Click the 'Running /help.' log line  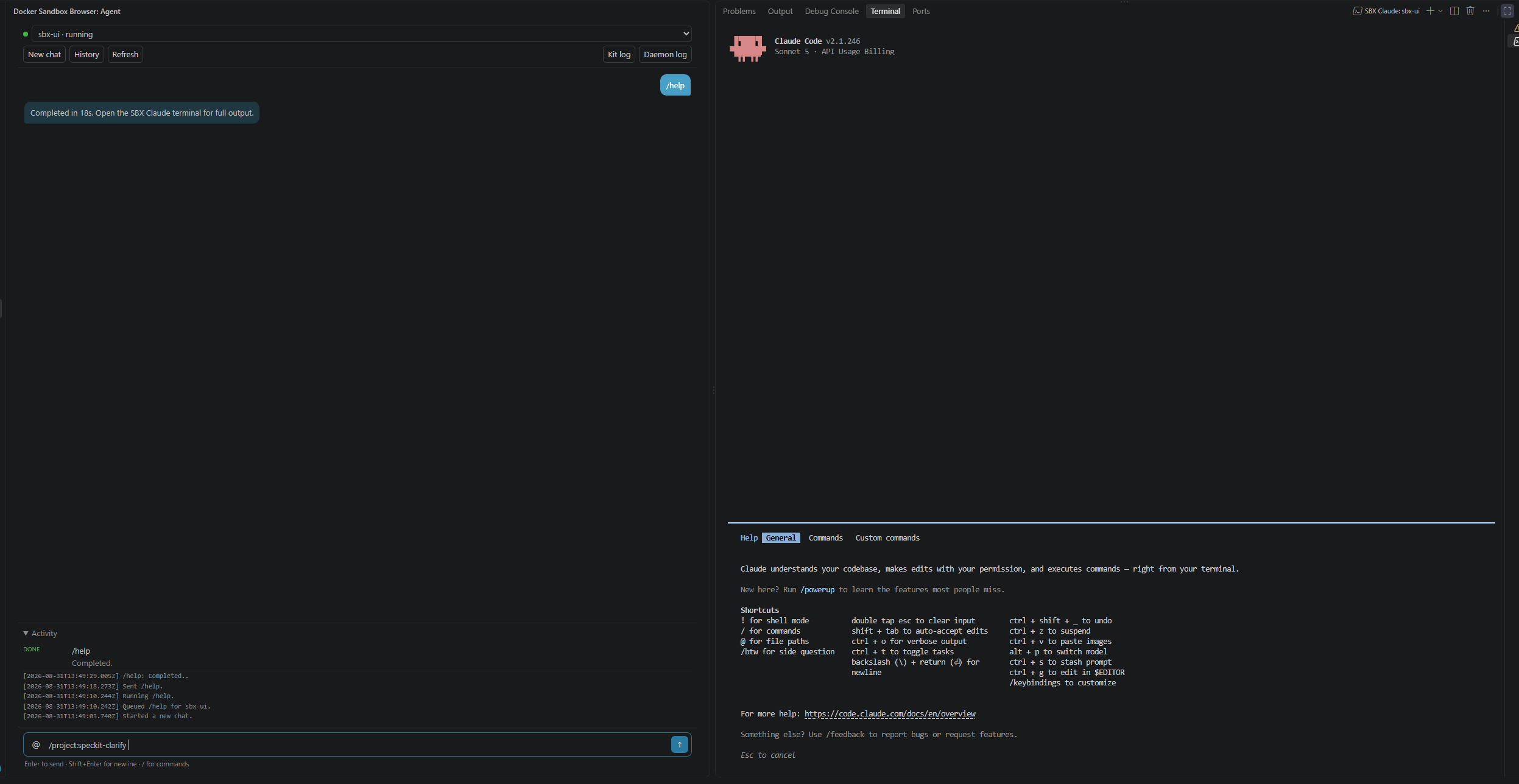[x=99, y=696]
